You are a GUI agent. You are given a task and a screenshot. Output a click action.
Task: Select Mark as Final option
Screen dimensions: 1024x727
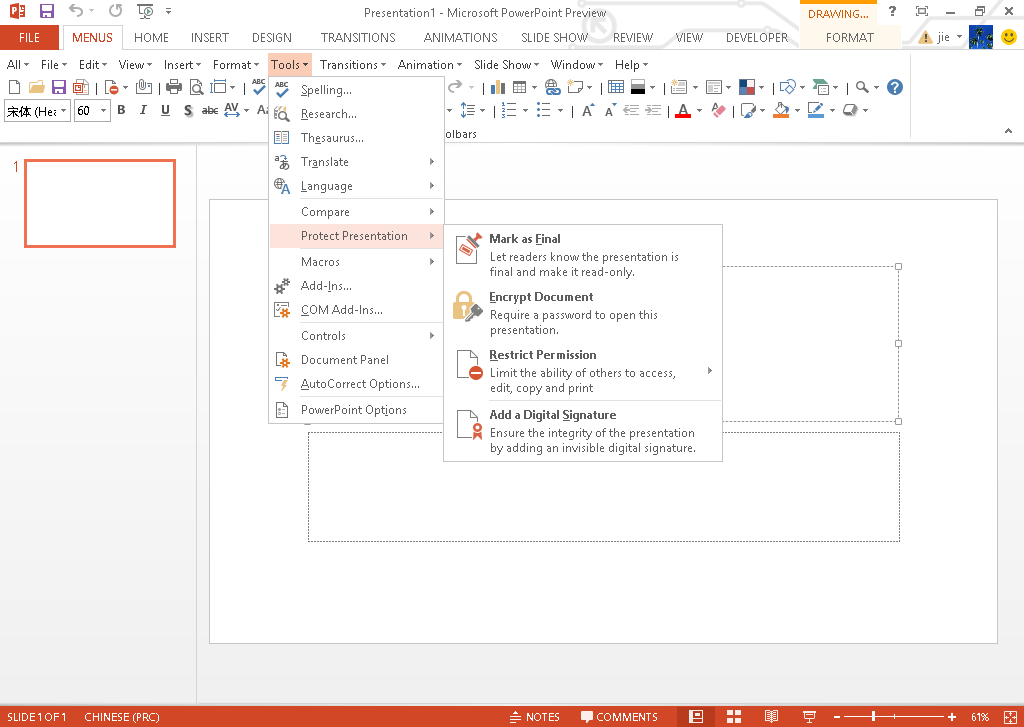click(583, 255)
